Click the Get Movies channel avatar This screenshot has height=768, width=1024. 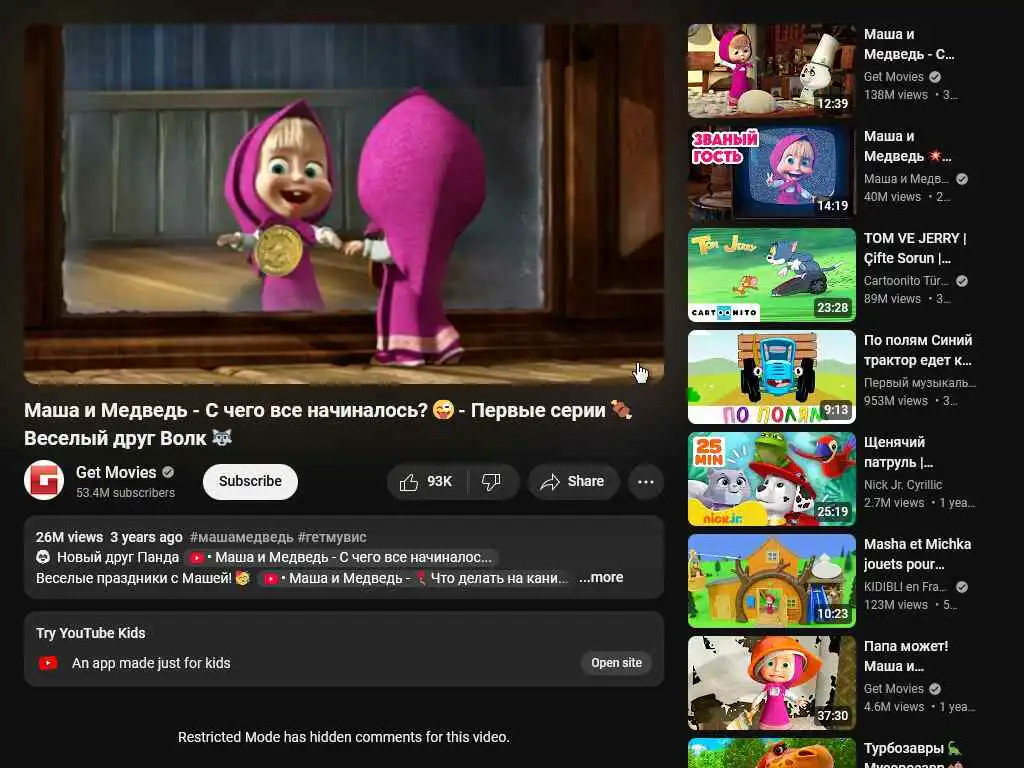[44, 481]
